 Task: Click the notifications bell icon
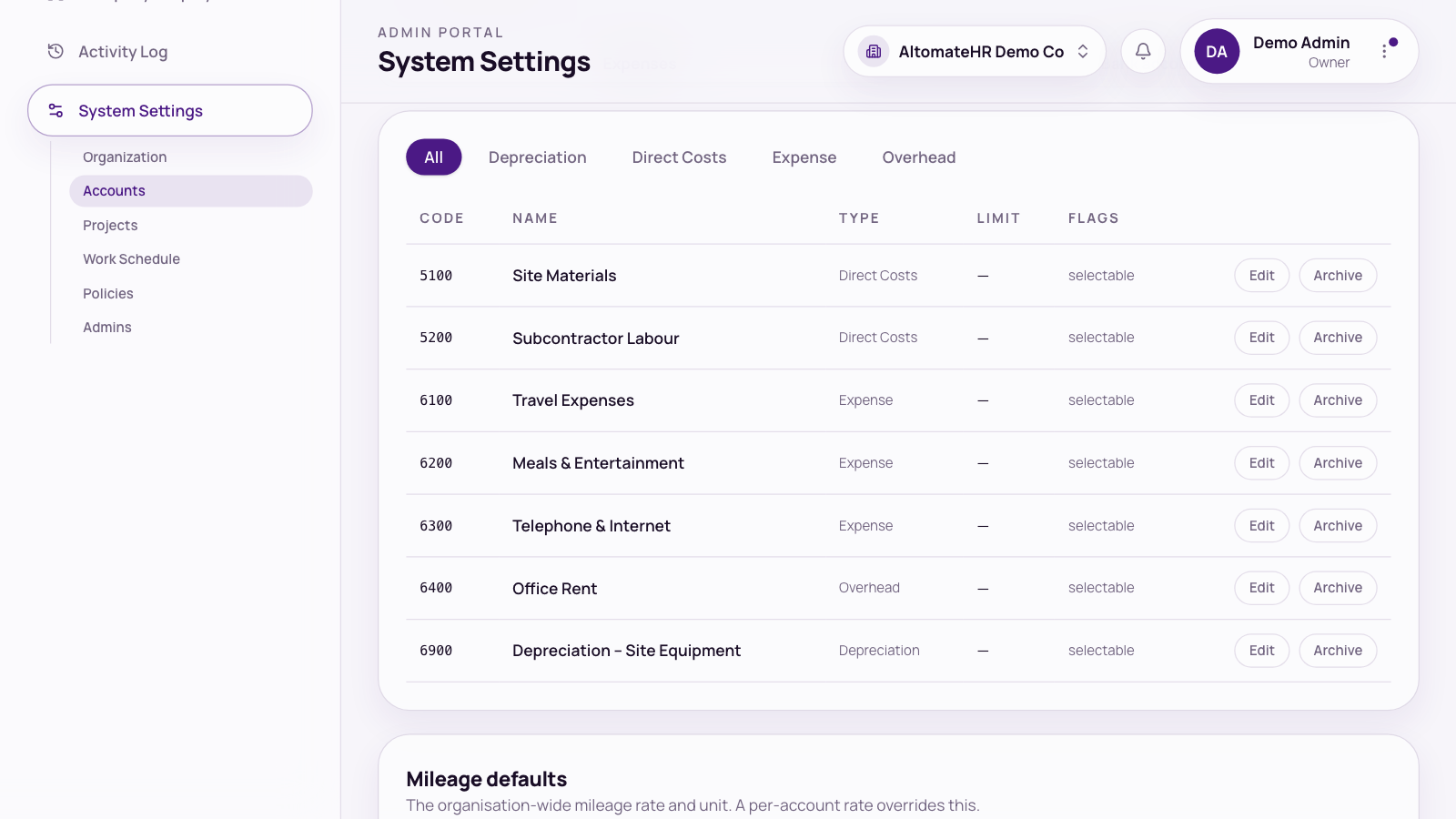tap(1143, 51)
